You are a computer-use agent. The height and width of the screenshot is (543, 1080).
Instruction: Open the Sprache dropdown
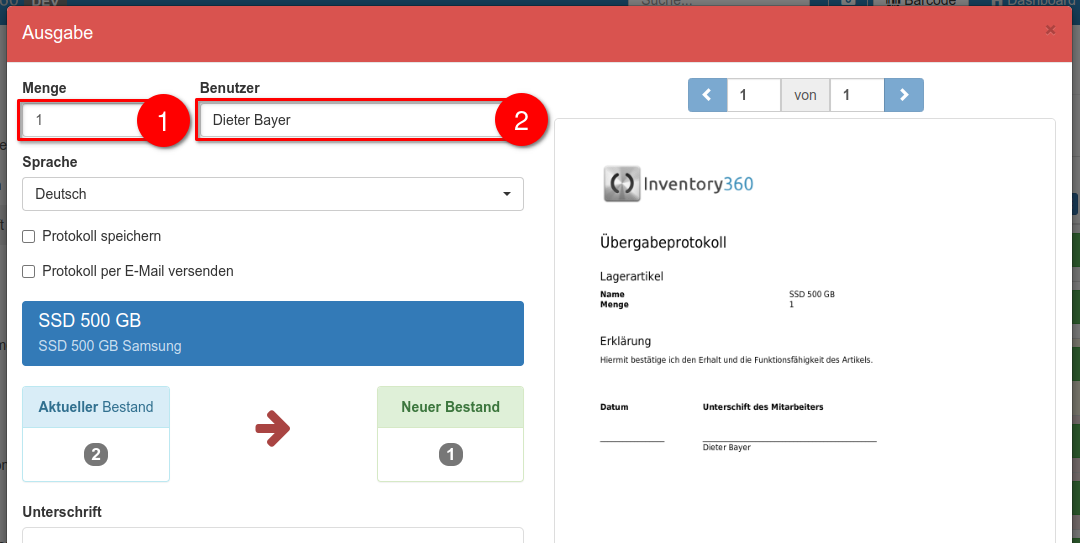pyautogui.click(x=272, y=194)
